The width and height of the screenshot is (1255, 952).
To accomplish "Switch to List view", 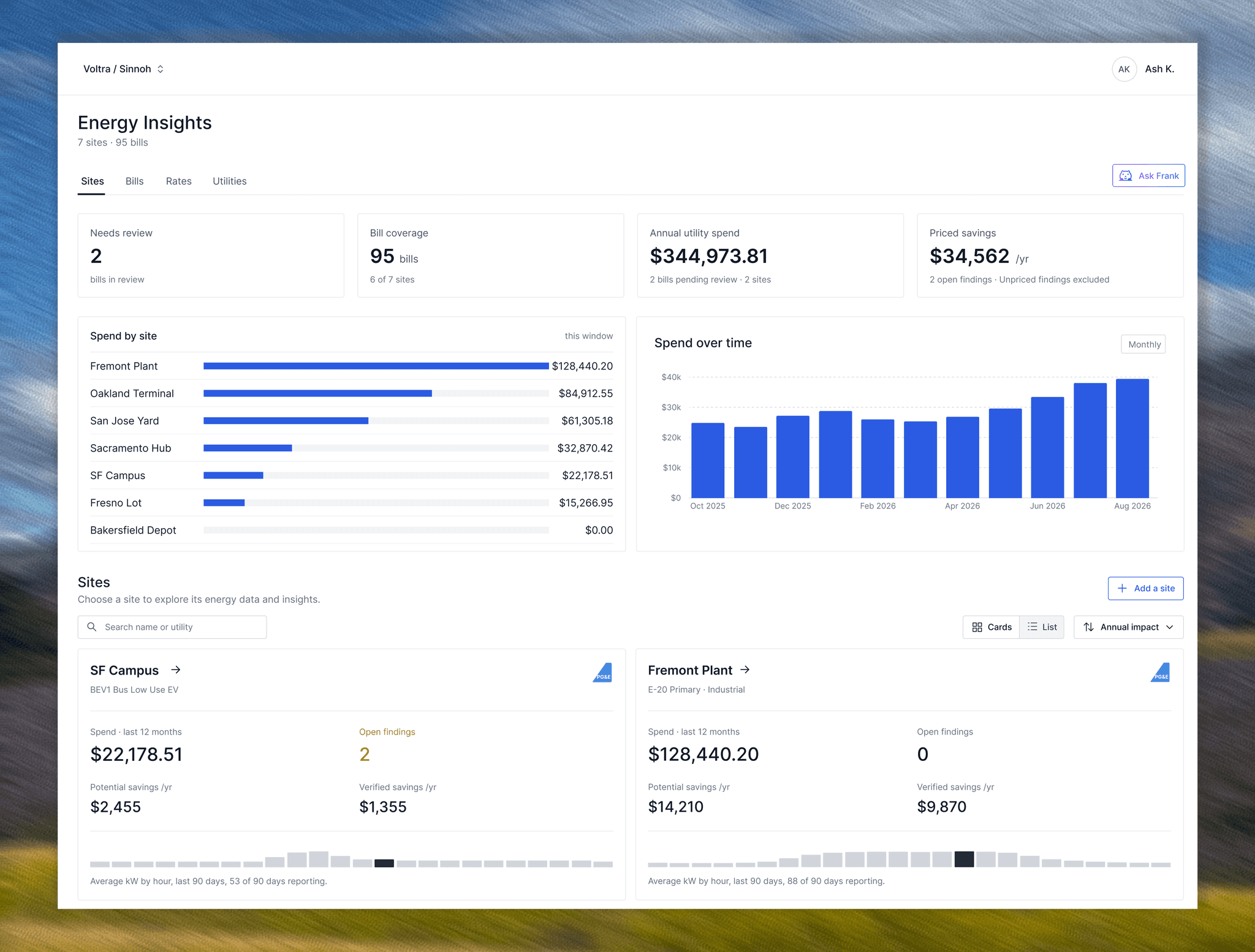I will click(1042, 627).
